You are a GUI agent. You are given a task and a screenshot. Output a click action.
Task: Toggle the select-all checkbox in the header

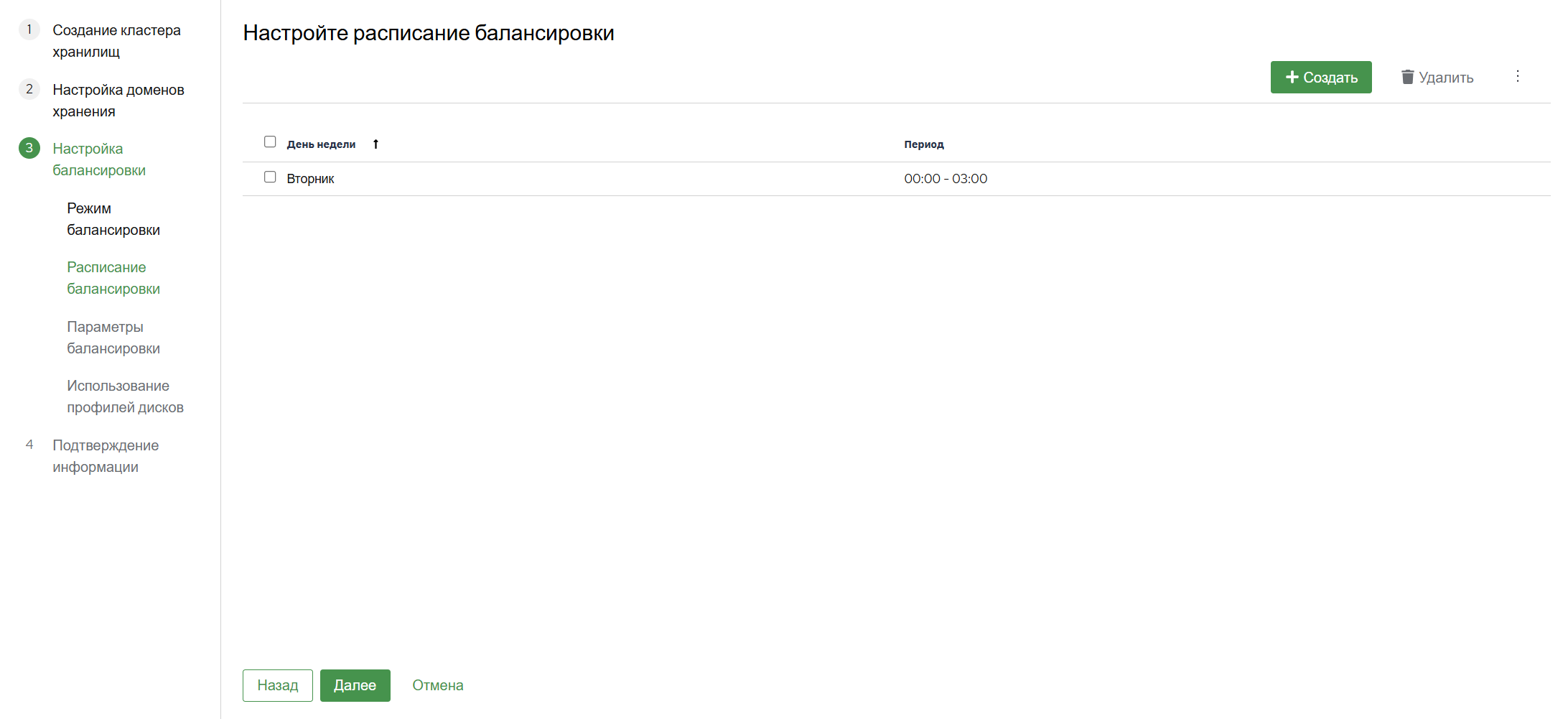coord(270,142)
